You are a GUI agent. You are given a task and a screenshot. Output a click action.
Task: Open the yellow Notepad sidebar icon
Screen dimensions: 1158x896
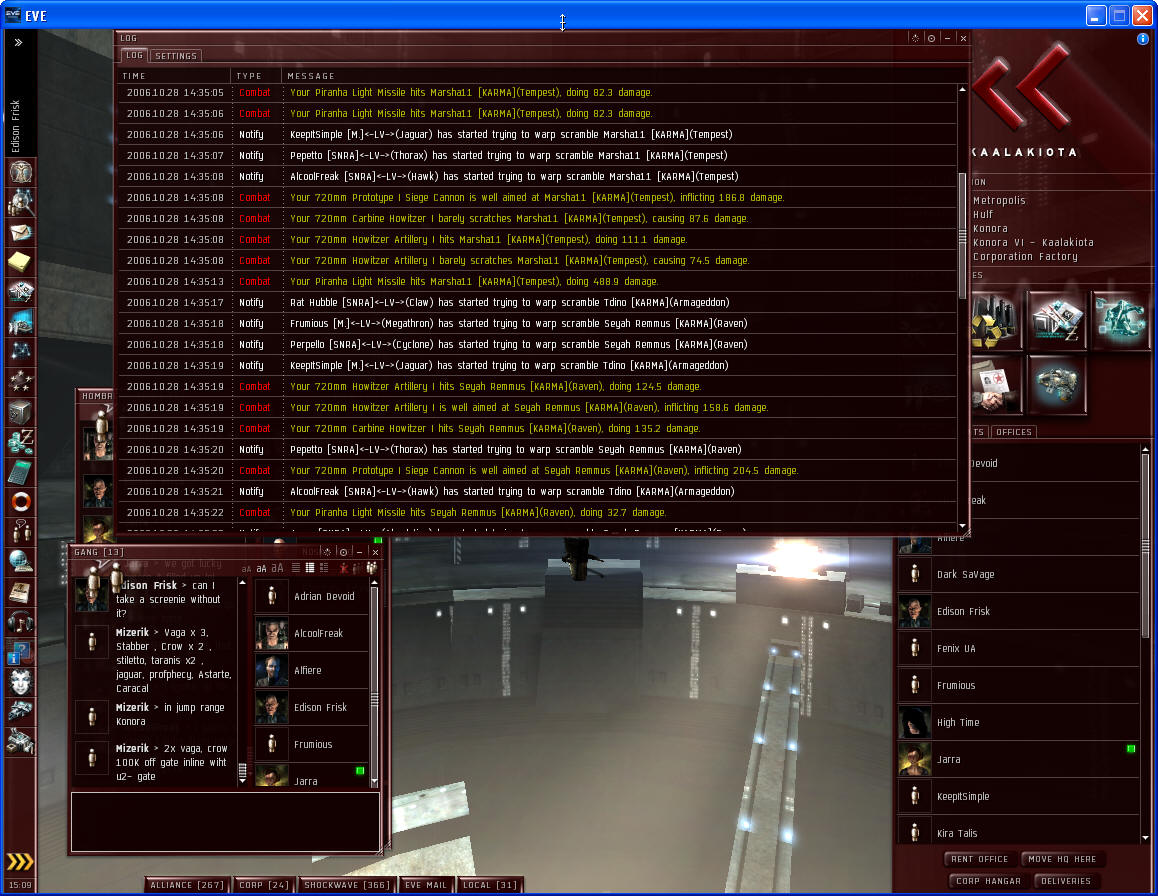click(x=21, y=261)
